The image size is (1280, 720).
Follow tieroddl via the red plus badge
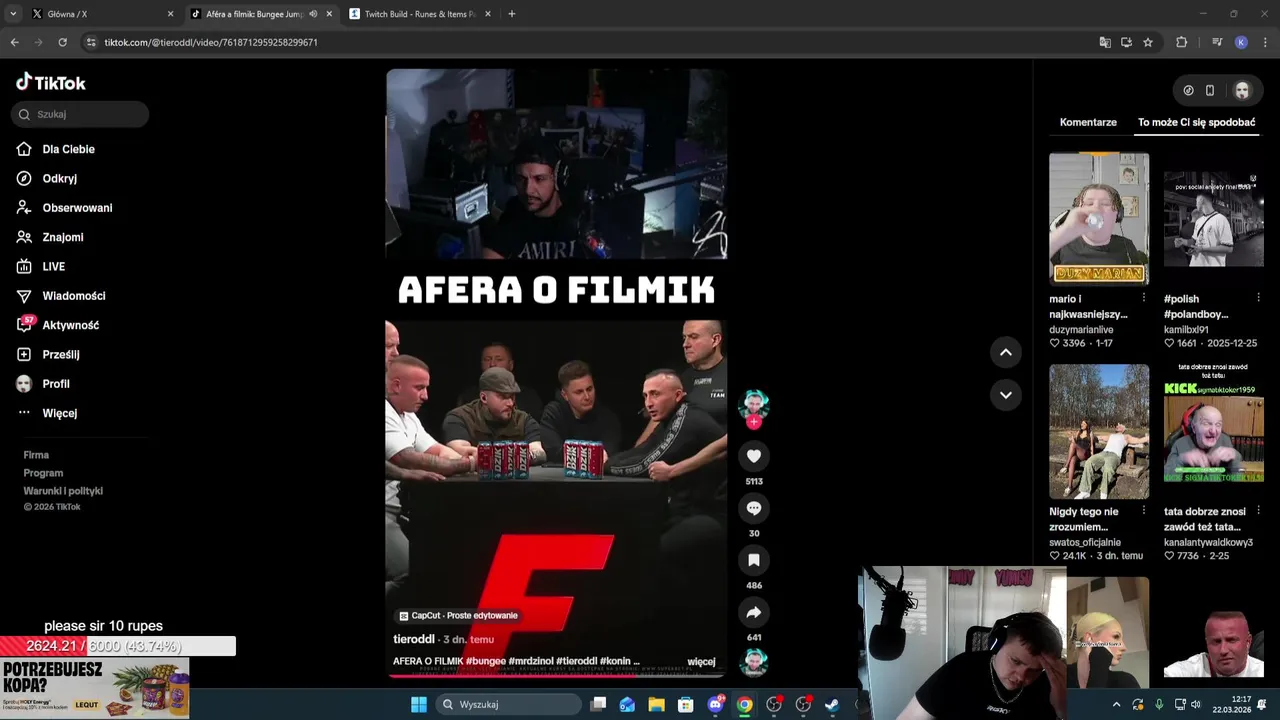[x=754, y=422]
